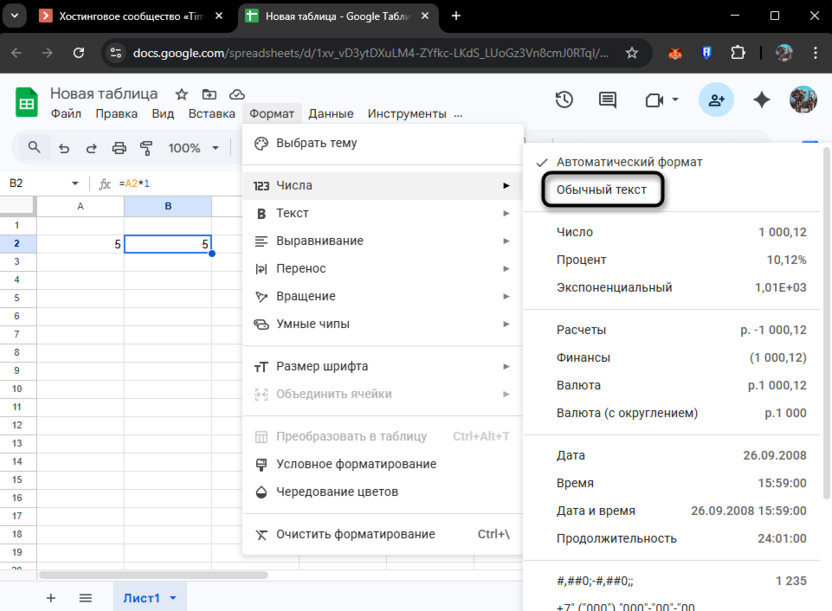Click the Gemini sparkle icon
The image size is (832, 611).
(x=762, y=99)
